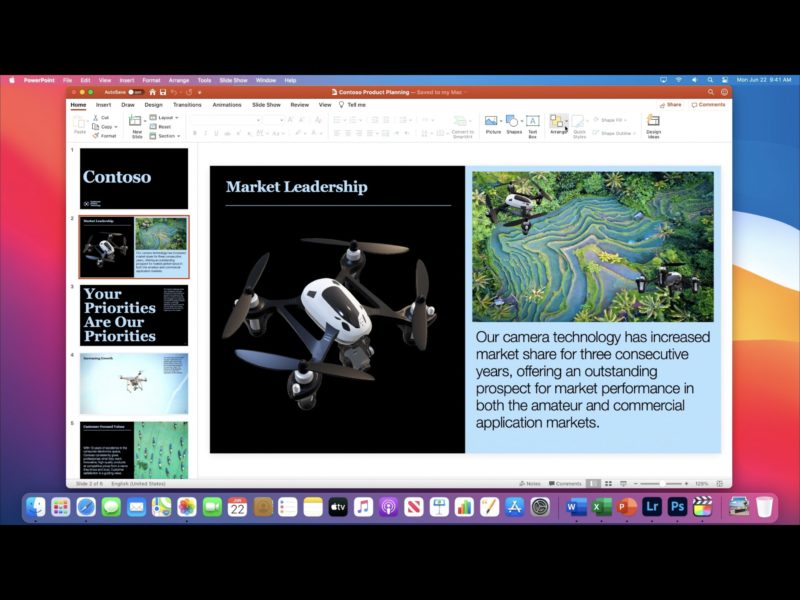This screenshot has height=600, width=800.
Task: Switch to Slide Sorter view icon
Action: (x=608, y=483)
